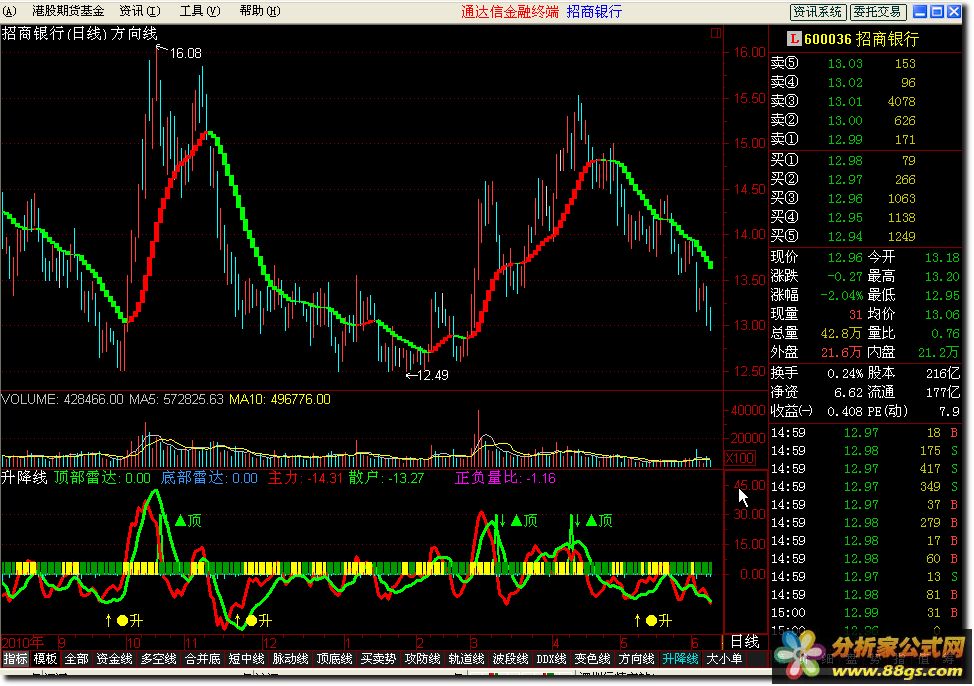Click the 涨幅 value -2.04%
The width and height of the screenshot is (974, 686).
point(842,295)
